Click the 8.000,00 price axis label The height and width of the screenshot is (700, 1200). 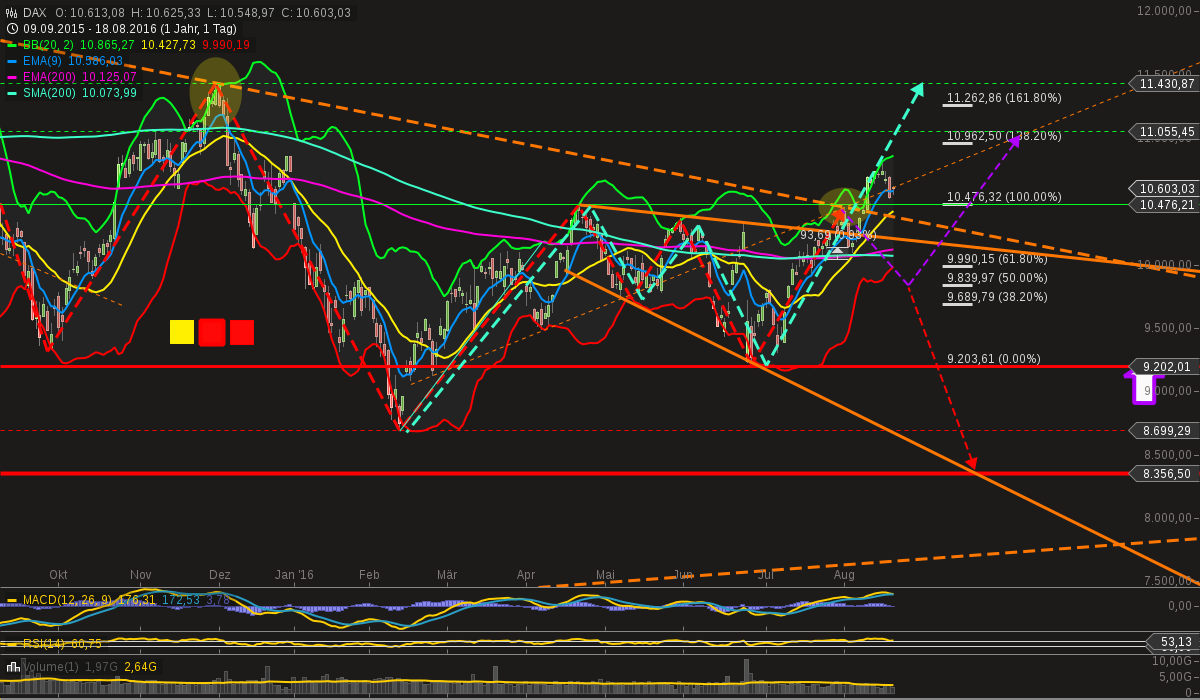pyautogui.click(x=1169, y=517)
